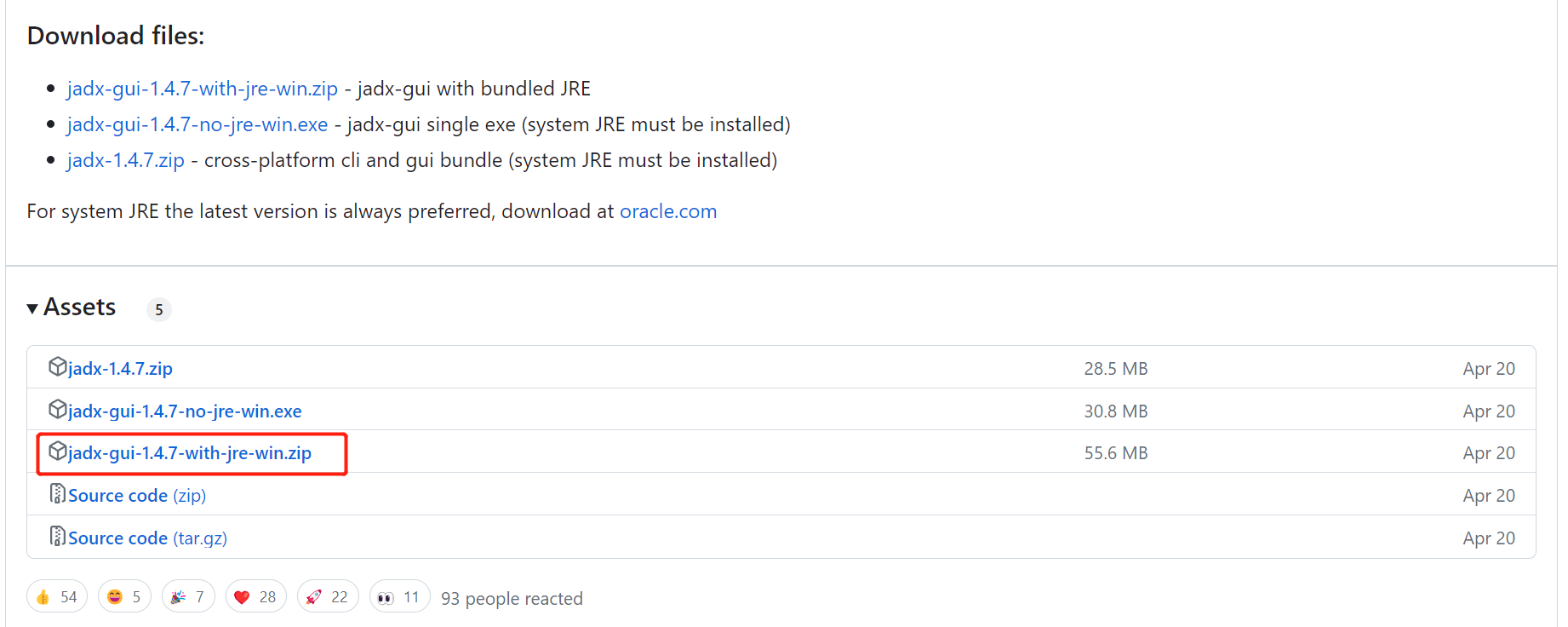Toggle the eyes reaction
Image resolution: width=1568 pixels, height=627 pixels.
click(398, 597)
